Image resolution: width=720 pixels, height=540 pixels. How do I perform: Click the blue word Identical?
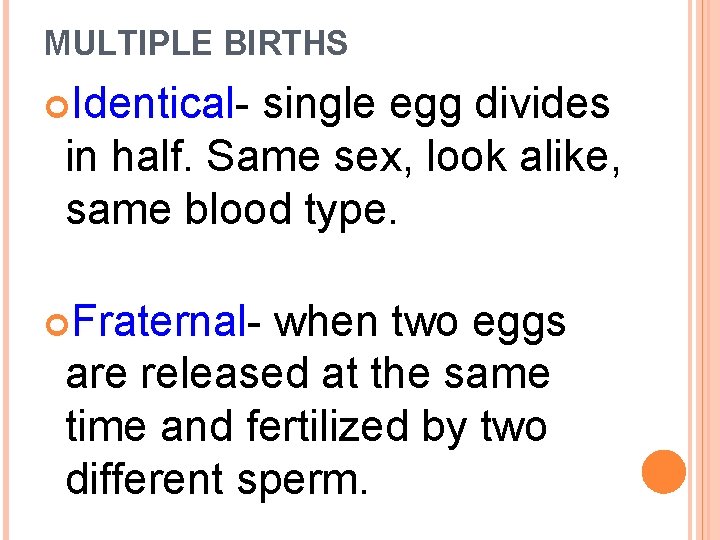tap(152, 103)
